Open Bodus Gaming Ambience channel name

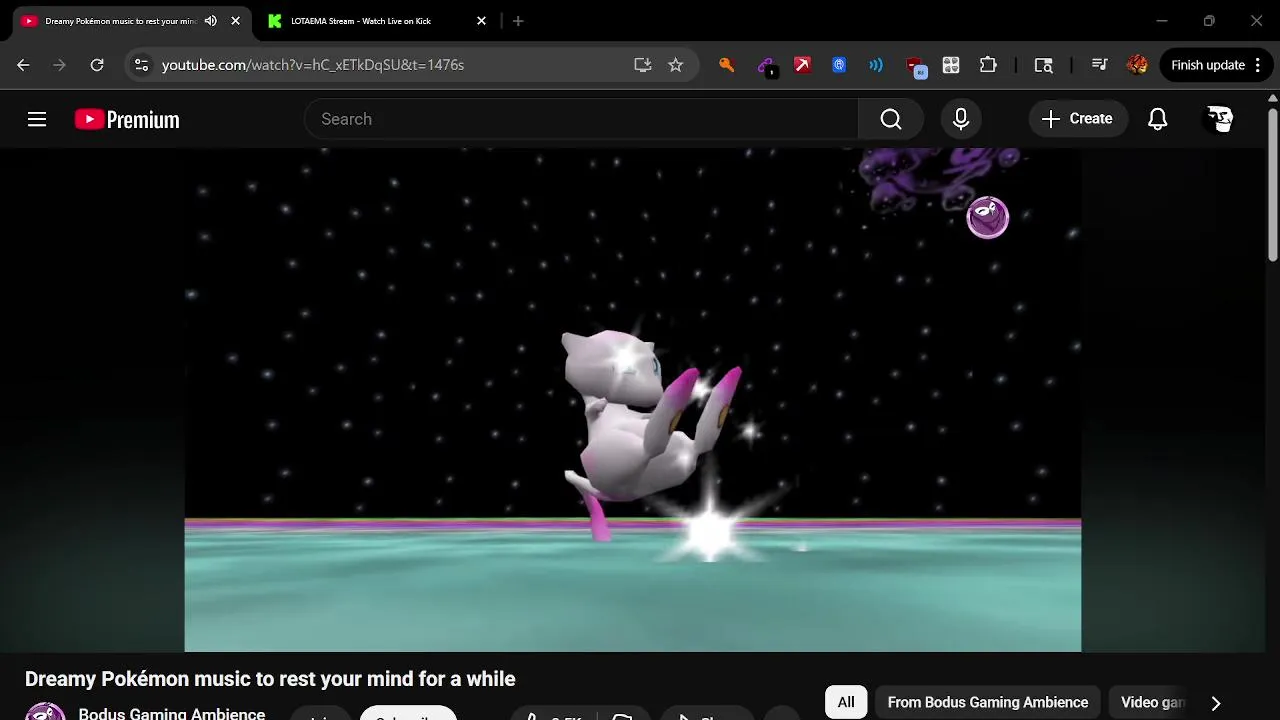(x=172, y=713)
